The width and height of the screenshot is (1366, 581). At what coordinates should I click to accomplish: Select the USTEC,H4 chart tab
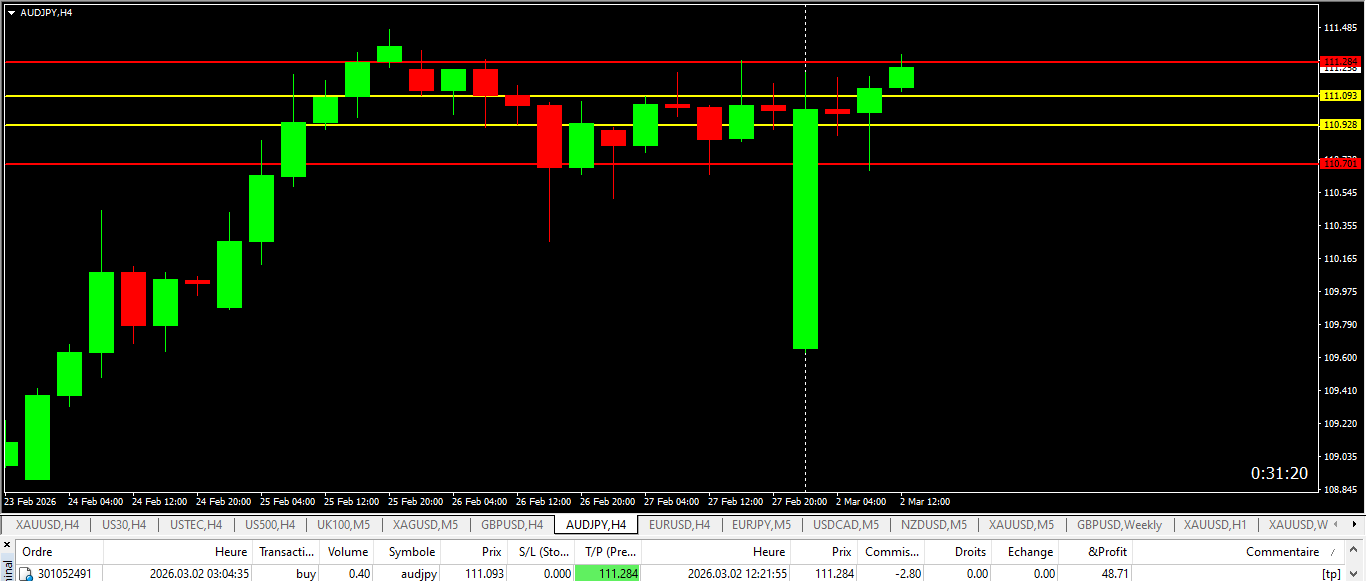(x=196, y=524)
